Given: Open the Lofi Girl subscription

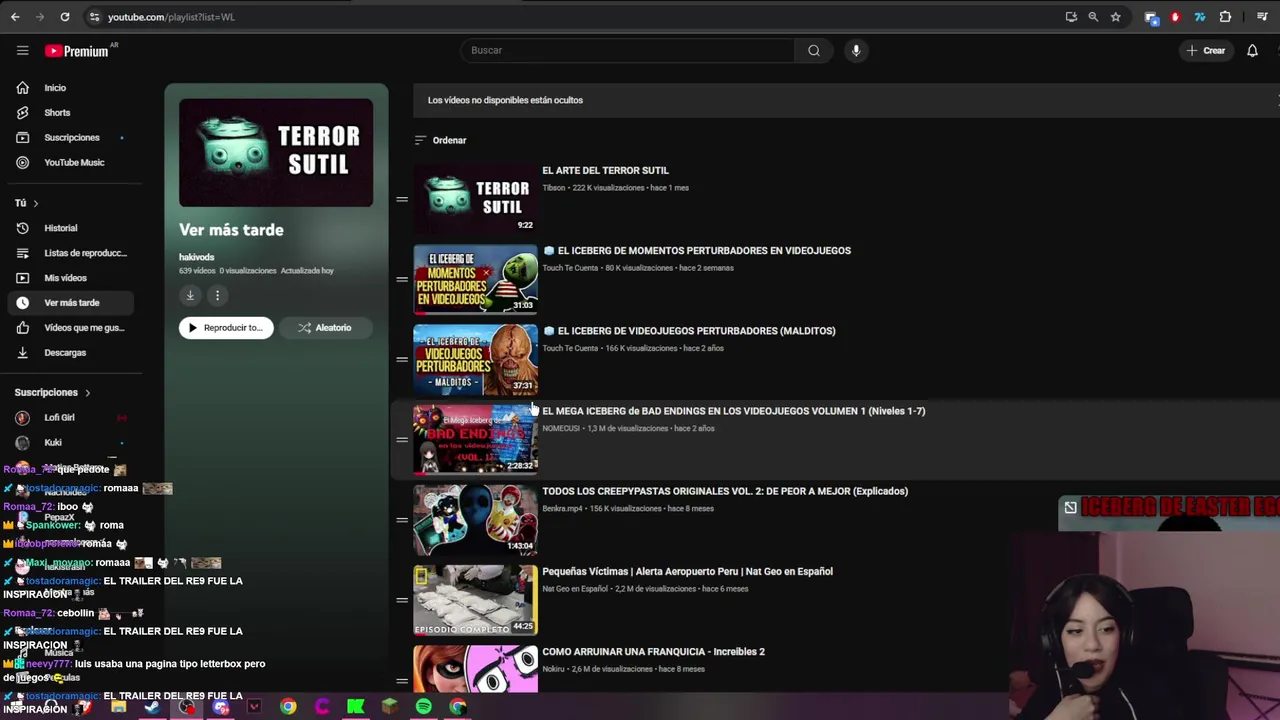Looking at the screenshot, I should pyautogui.click(x=70, y=418).
